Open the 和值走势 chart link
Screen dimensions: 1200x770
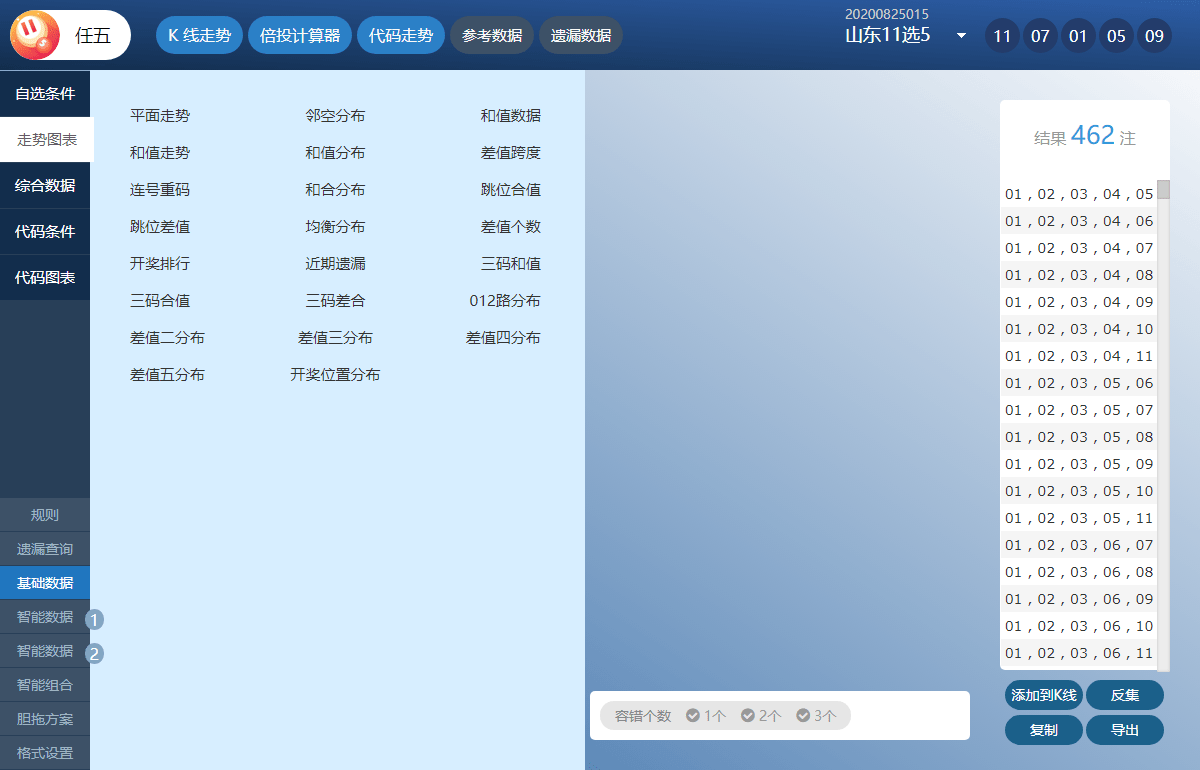(x=160, y=153)
